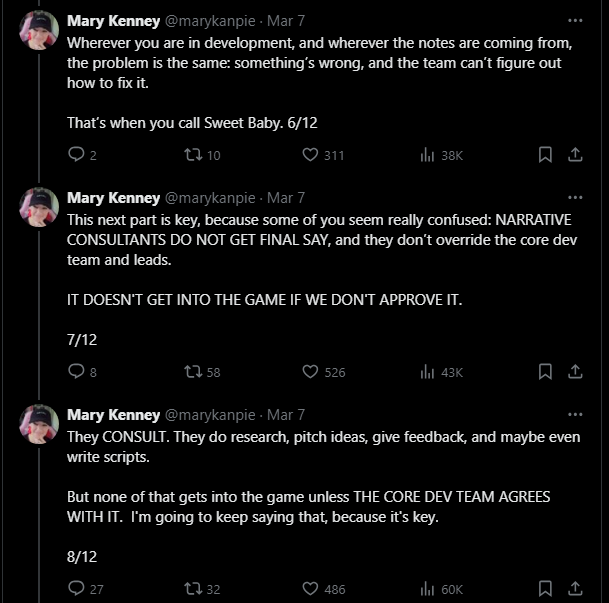Open Mary Kenney's profile from the first tweet

click(x=113, y=20)
